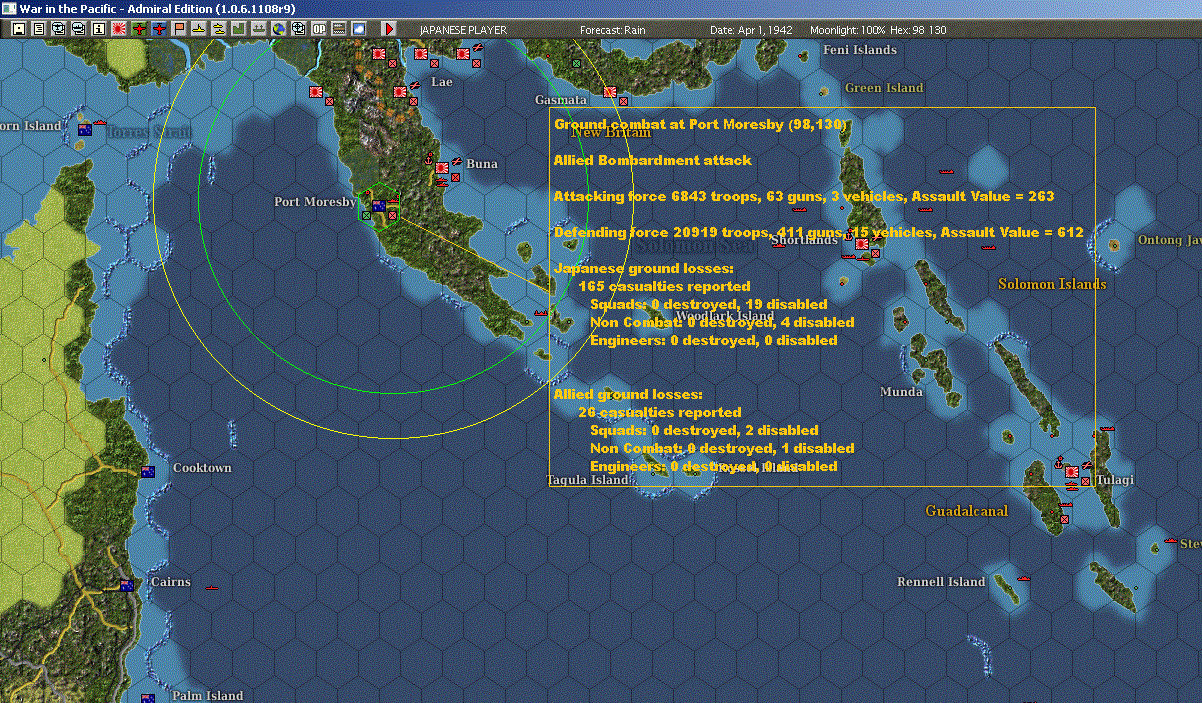1202x703 pixels.
Task: Click the red play arrow button
Action: pos(389,29)
